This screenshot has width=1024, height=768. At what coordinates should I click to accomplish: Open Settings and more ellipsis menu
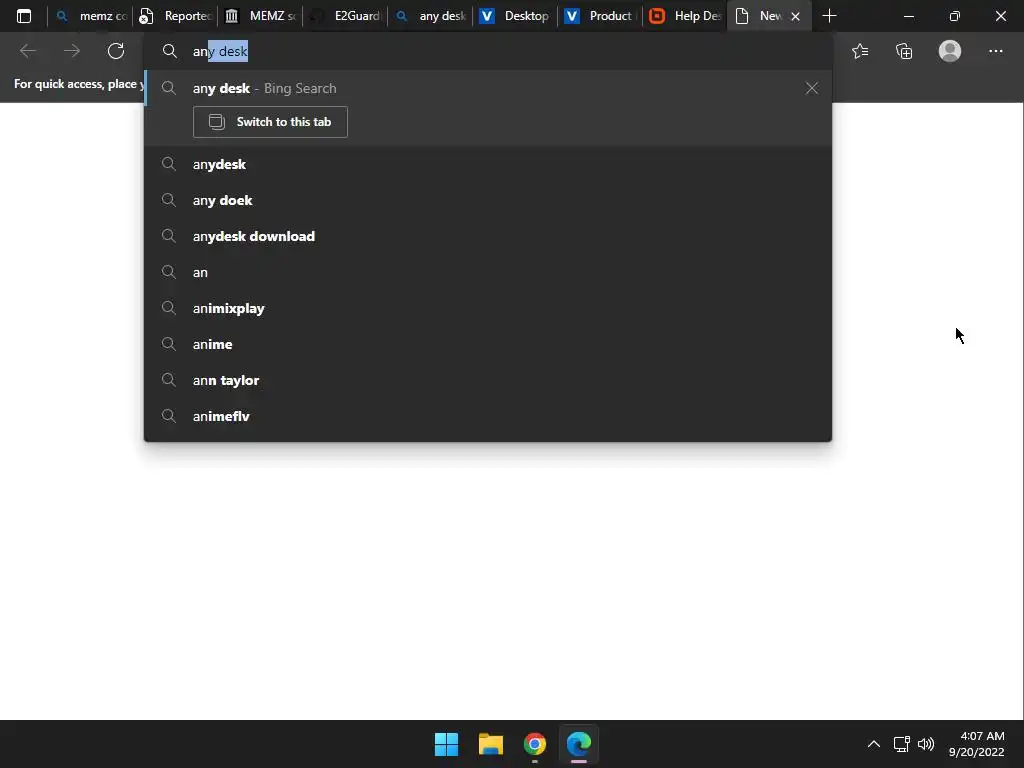point(995,51)
